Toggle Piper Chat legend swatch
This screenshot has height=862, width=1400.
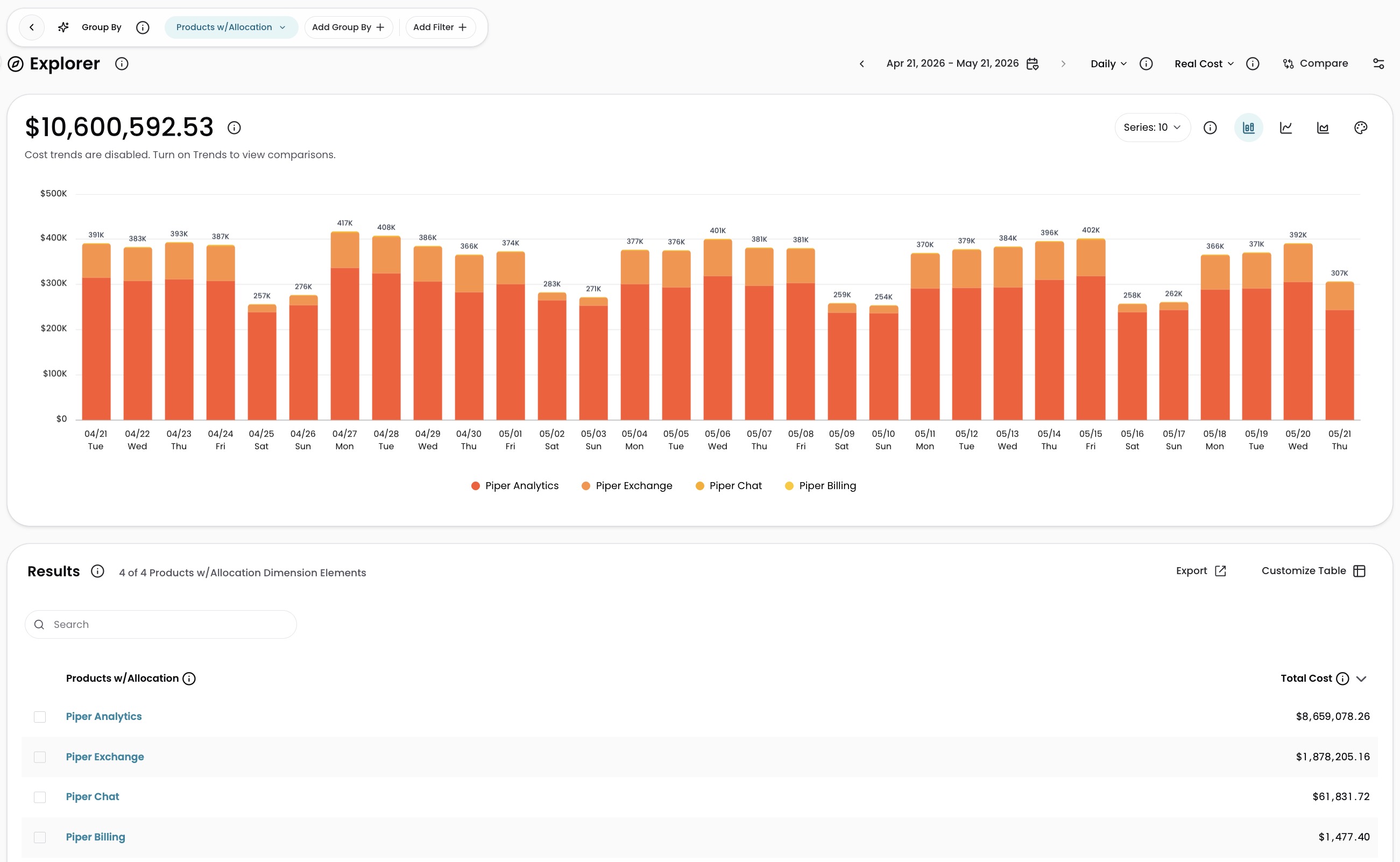[700, 486]
